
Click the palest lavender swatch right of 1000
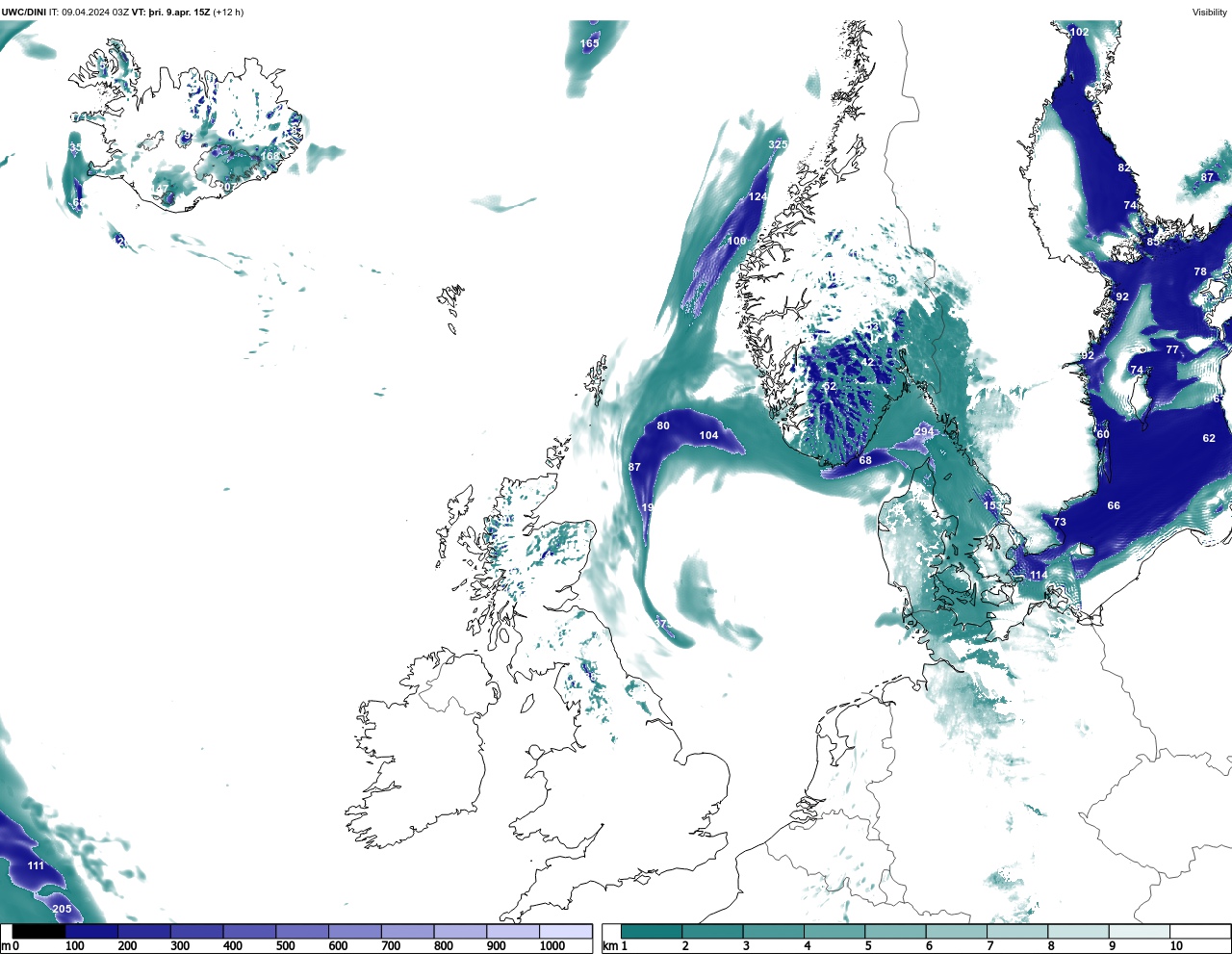[x=565, y=932]
